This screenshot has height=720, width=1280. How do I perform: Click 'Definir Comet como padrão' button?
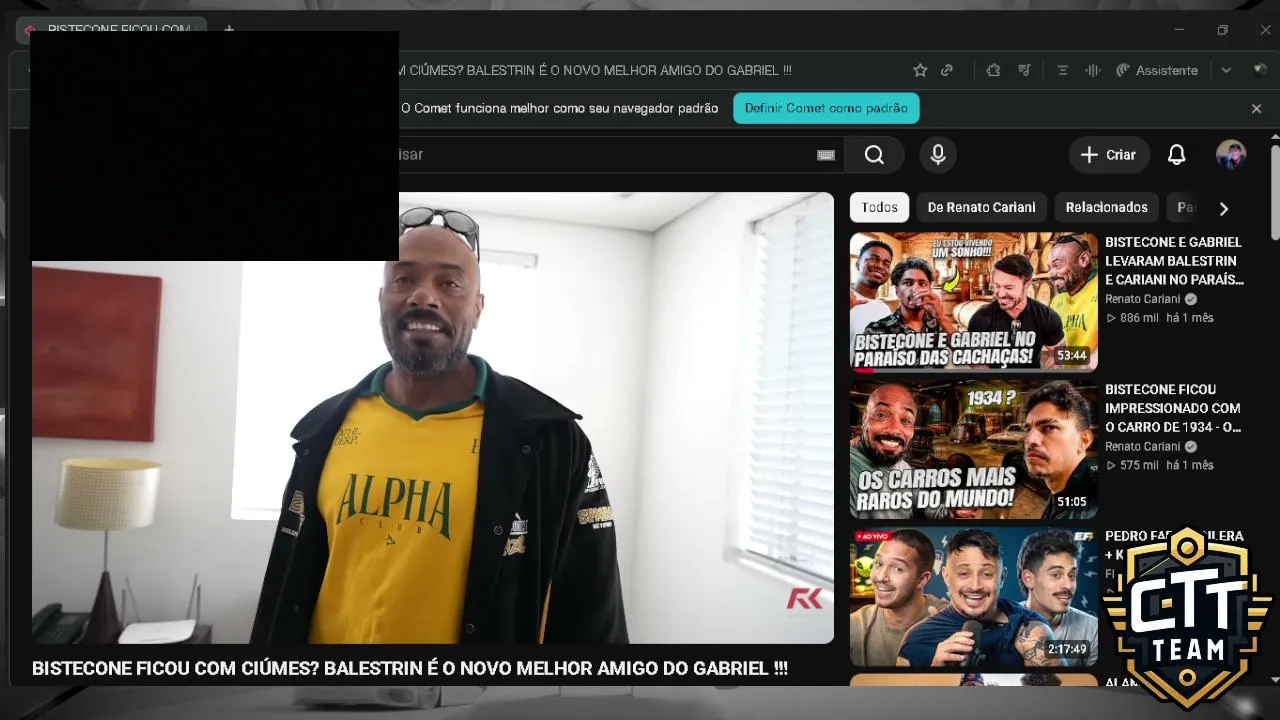(x=826, y=108)
